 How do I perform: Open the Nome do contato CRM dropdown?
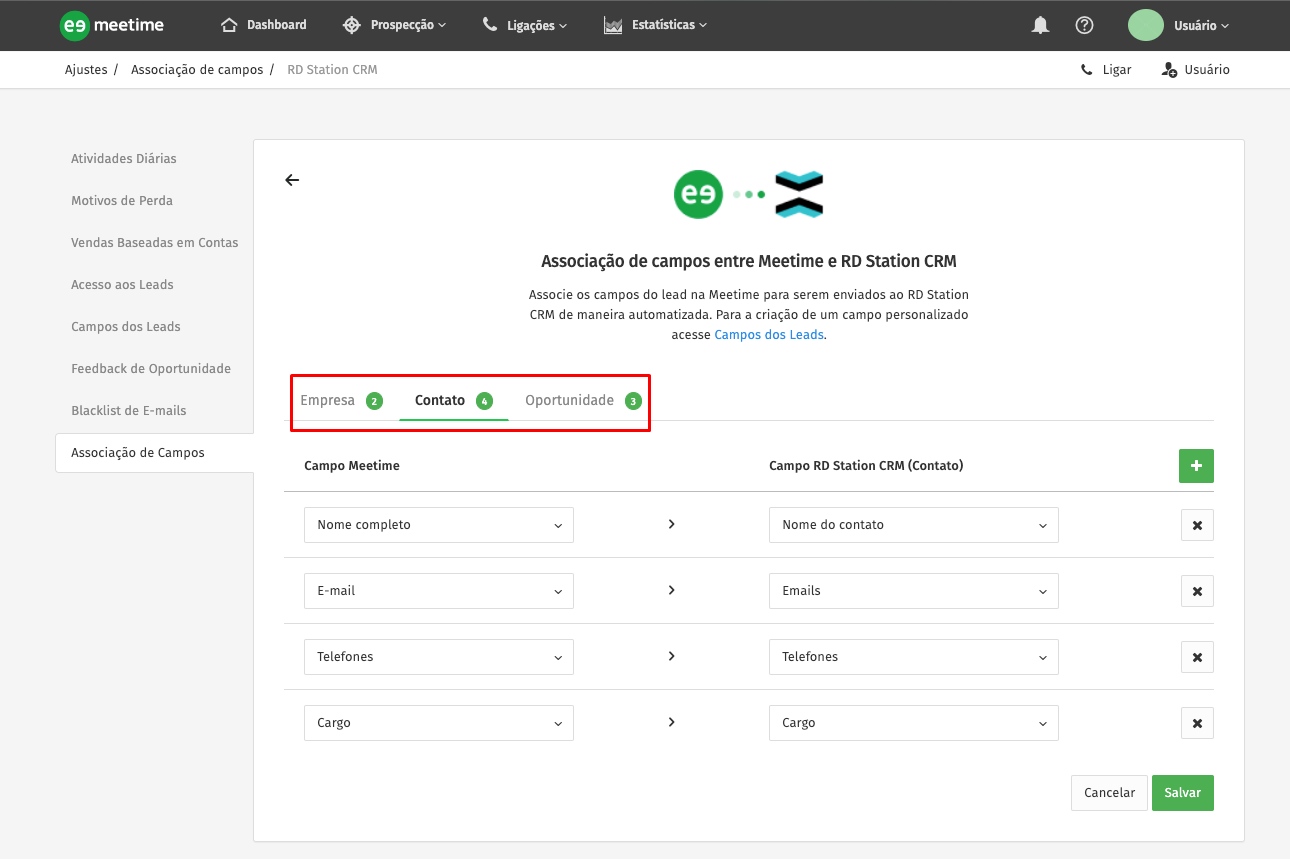[914, 525]
